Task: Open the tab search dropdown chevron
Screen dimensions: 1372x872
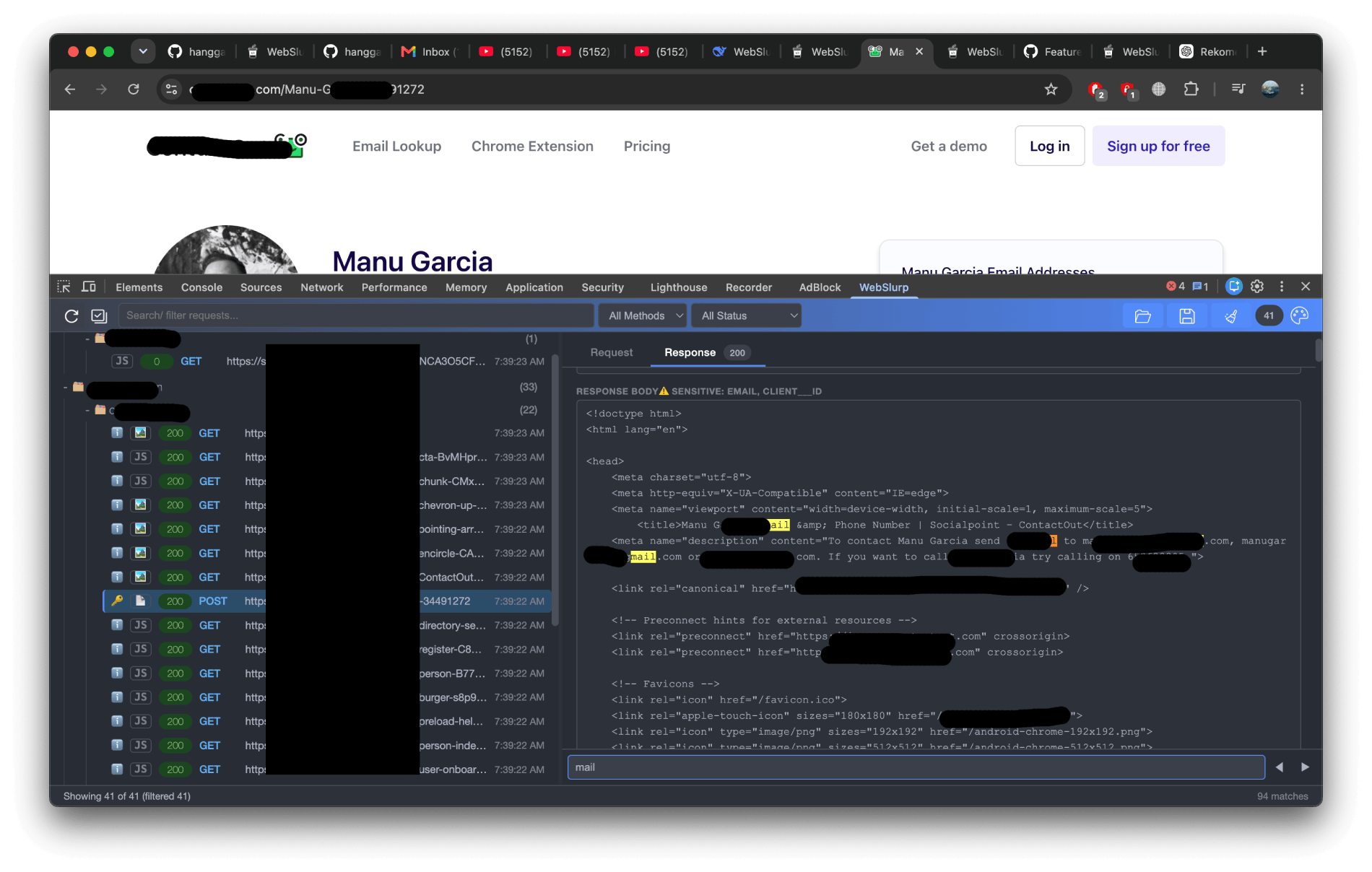Action: tap(143, 51)
